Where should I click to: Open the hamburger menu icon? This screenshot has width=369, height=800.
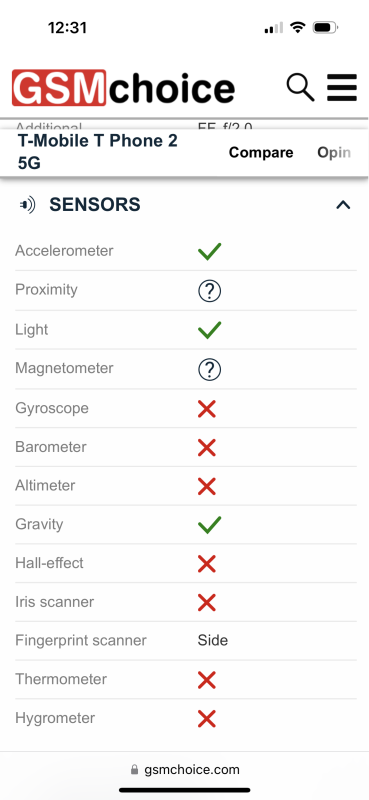coord(341,88)
